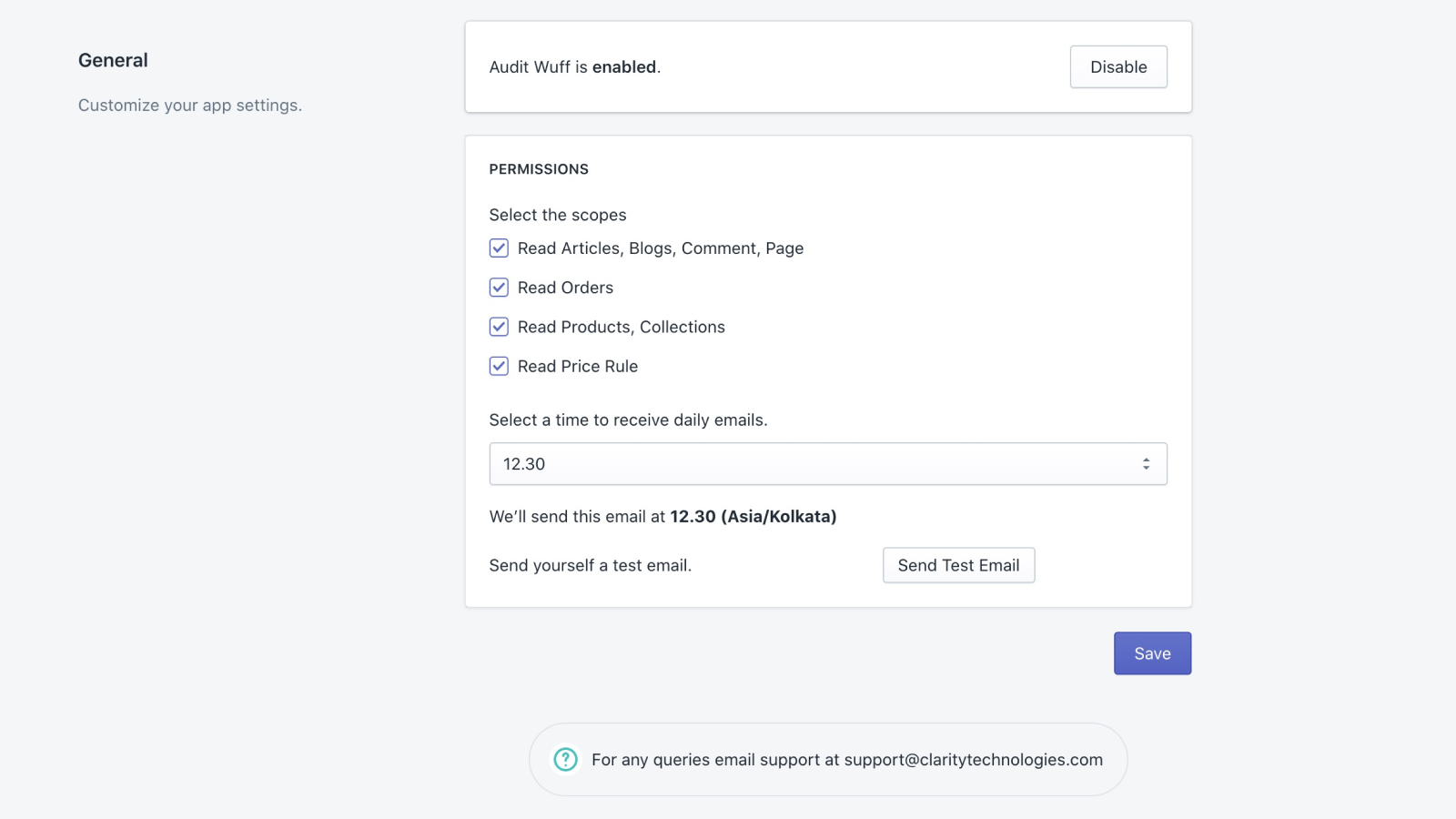Image resolution: width=1456 pixels, height=819 pixels.
Task: Save the app settings
Action: pyautogui.click(x=1152, y=653)
